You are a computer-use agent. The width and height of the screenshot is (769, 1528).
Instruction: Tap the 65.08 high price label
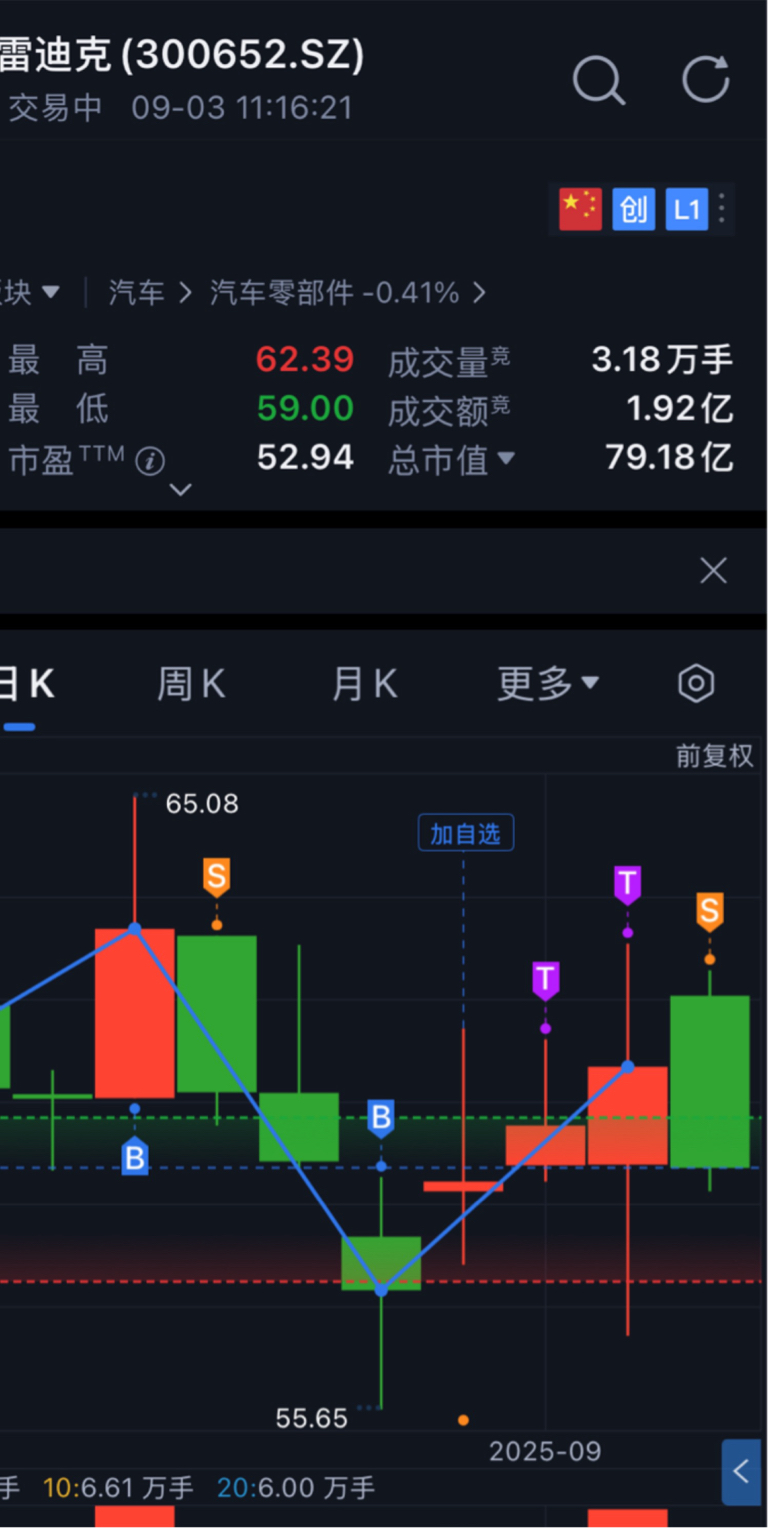(x=202, y=804)
